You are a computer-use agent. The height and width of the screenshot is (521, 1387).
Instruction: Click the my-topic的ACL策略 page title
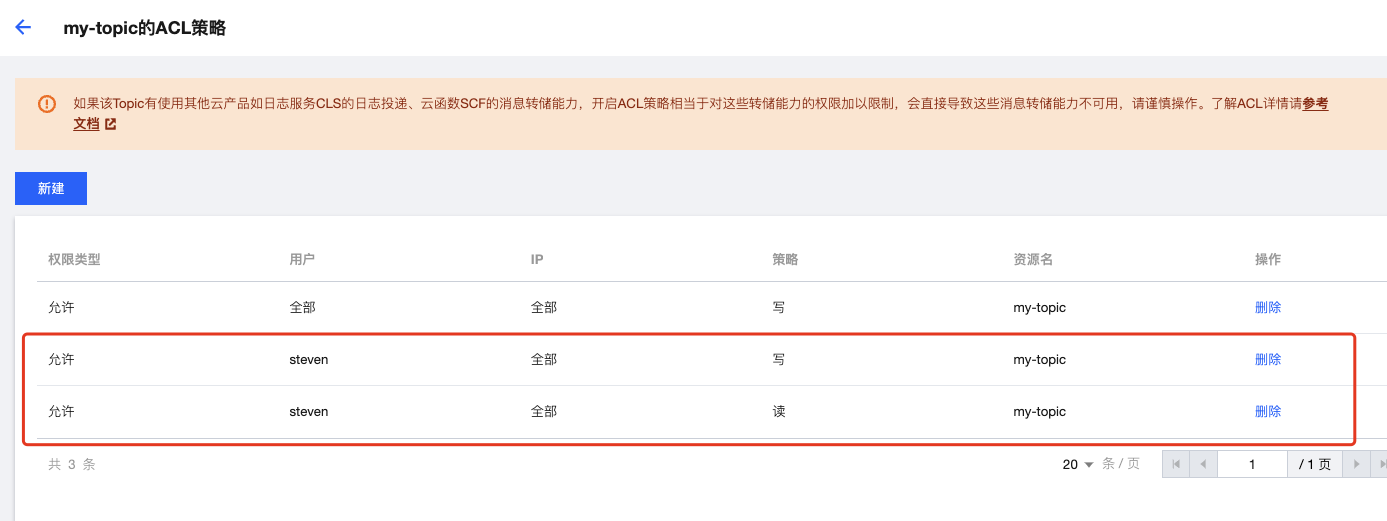[x=145, y=28]
